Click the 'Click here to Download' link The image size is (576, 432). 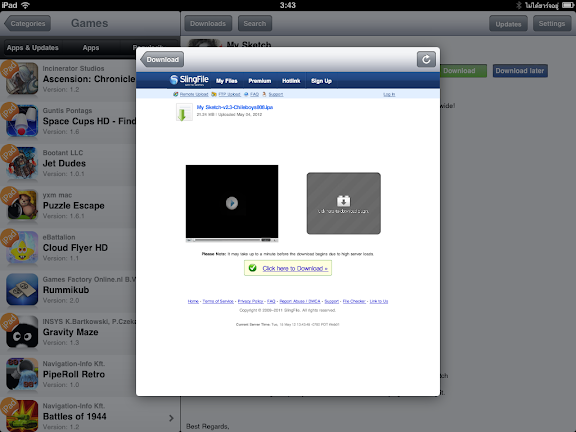coord(295,269)
